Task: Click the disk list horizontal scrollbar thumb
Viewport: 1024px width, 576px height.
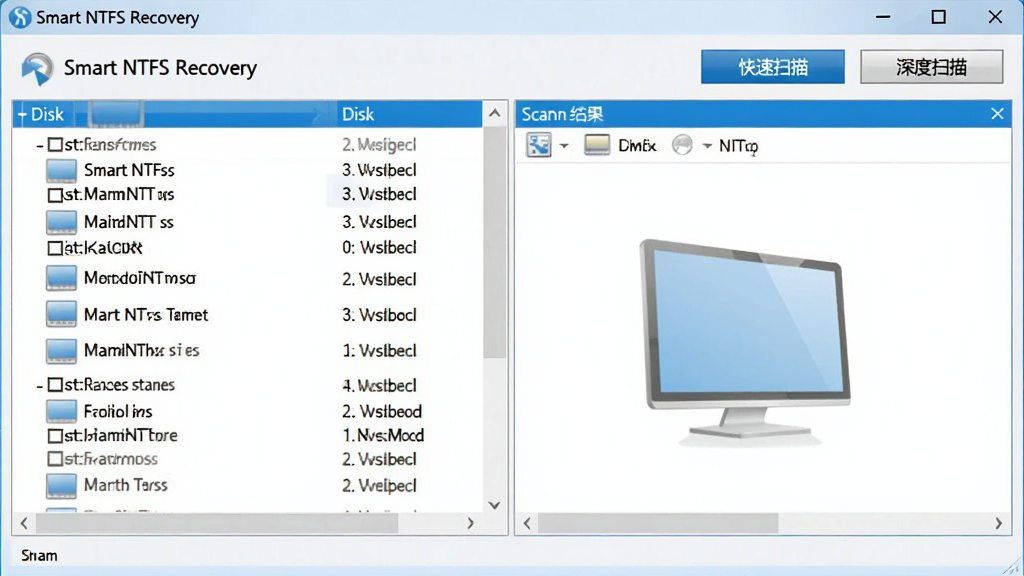Action: click(217, 523)
